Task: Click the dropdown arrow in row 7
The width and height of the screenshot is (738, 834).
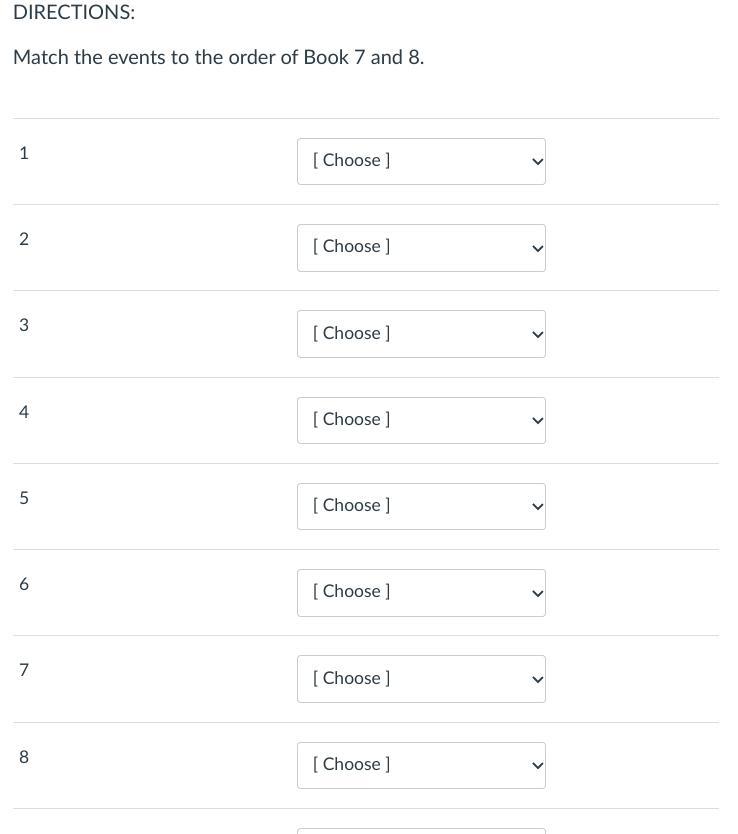Action: (x=537, y=679)
